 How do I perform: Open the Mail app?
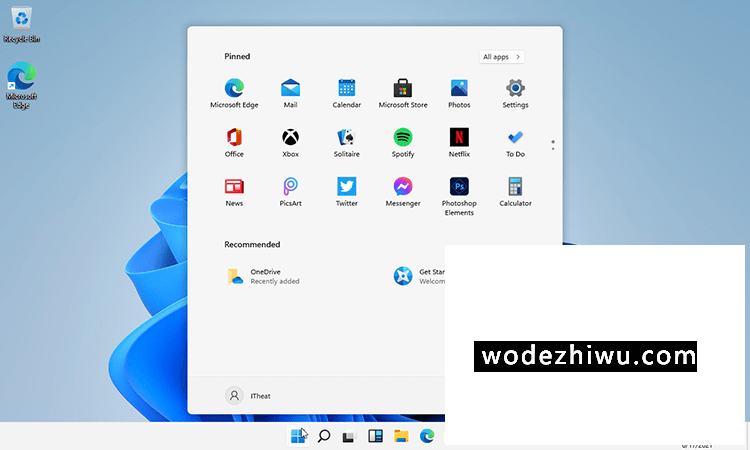290,93
